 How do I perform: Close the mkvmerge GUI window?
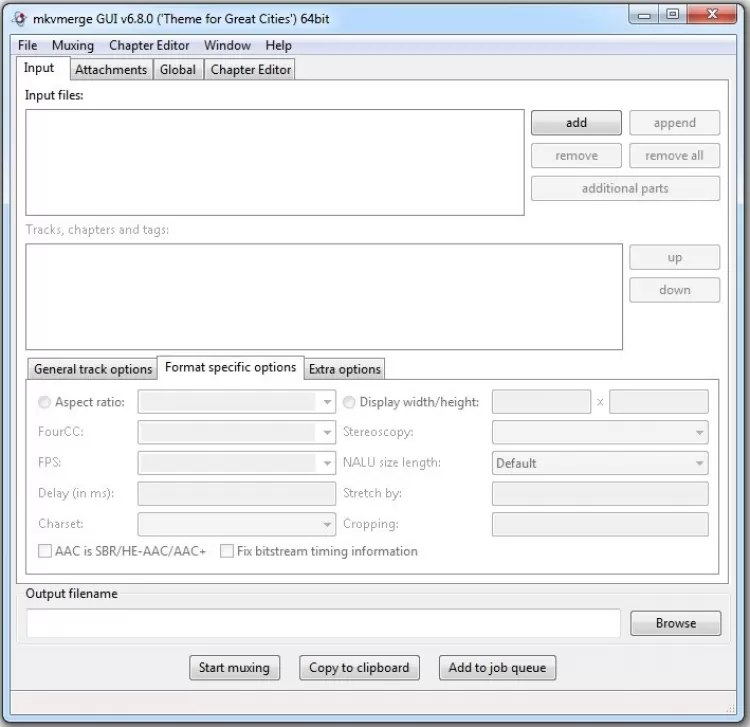712,15
